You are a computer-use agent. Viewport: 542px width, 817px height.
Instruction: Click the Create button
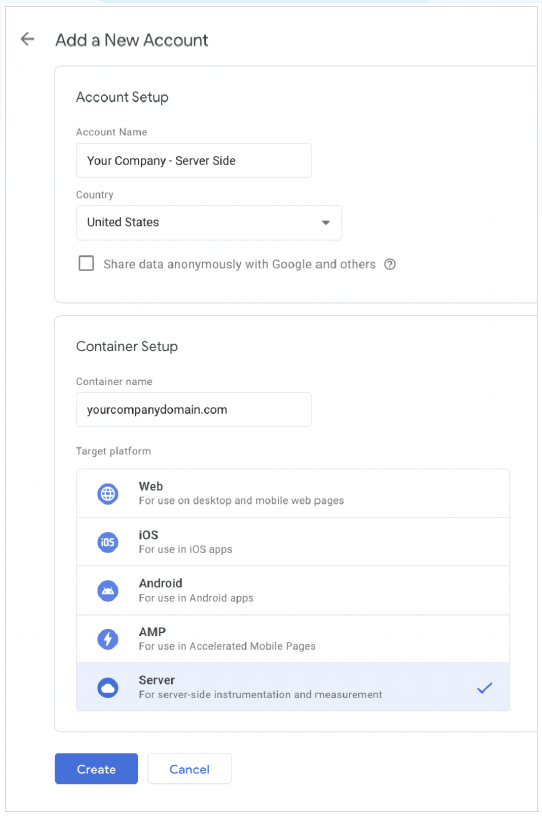96,769
